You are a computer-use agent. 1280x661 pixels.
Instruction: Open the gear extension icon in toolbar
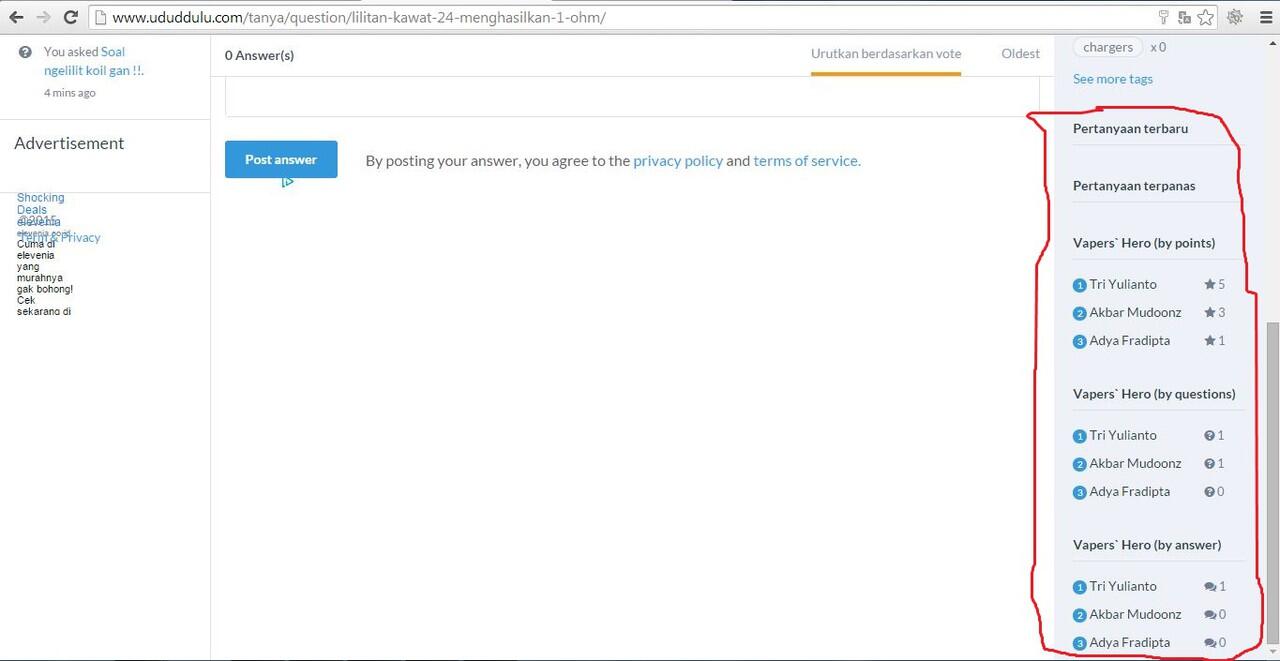point(1235,17)
